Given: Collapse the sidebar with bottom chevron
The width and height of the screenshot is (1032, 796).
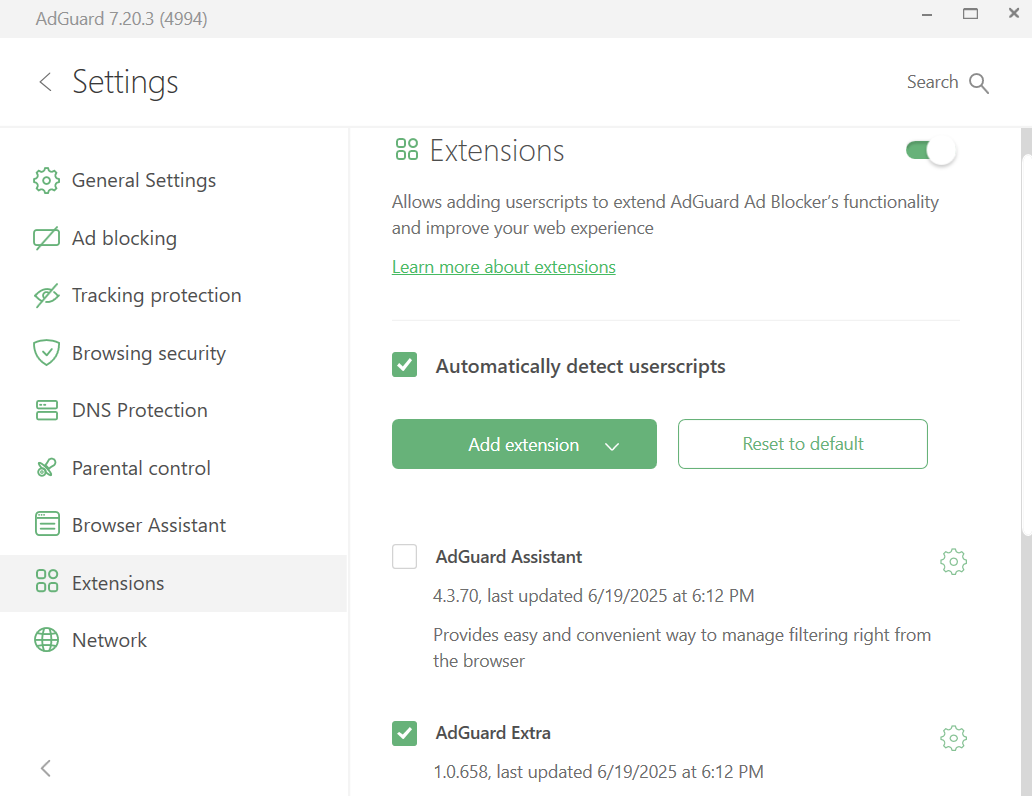Looking at the screenshot, I should [45, 768].
